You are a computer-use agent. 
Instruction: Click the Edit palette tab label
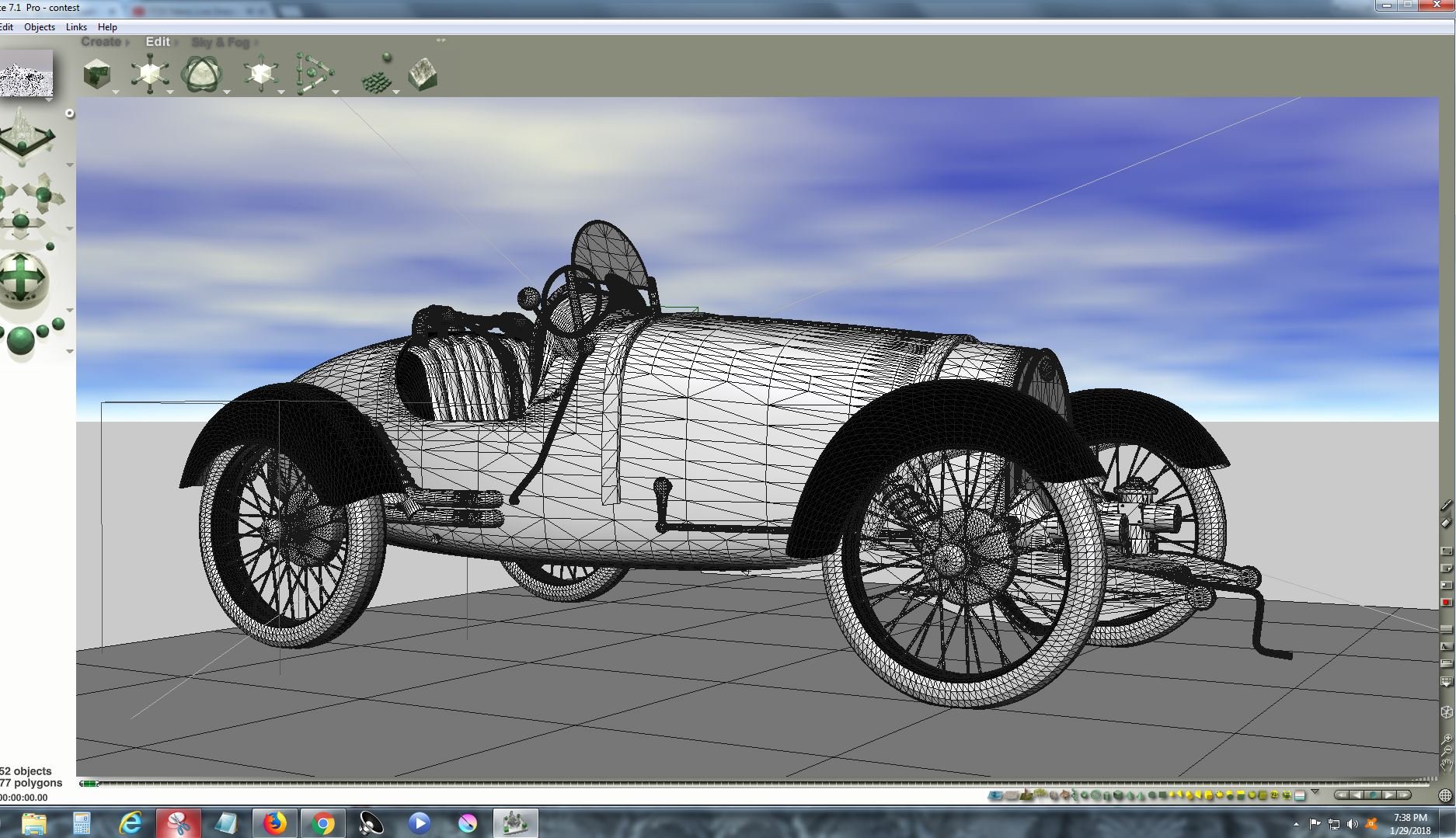(158, 42)
